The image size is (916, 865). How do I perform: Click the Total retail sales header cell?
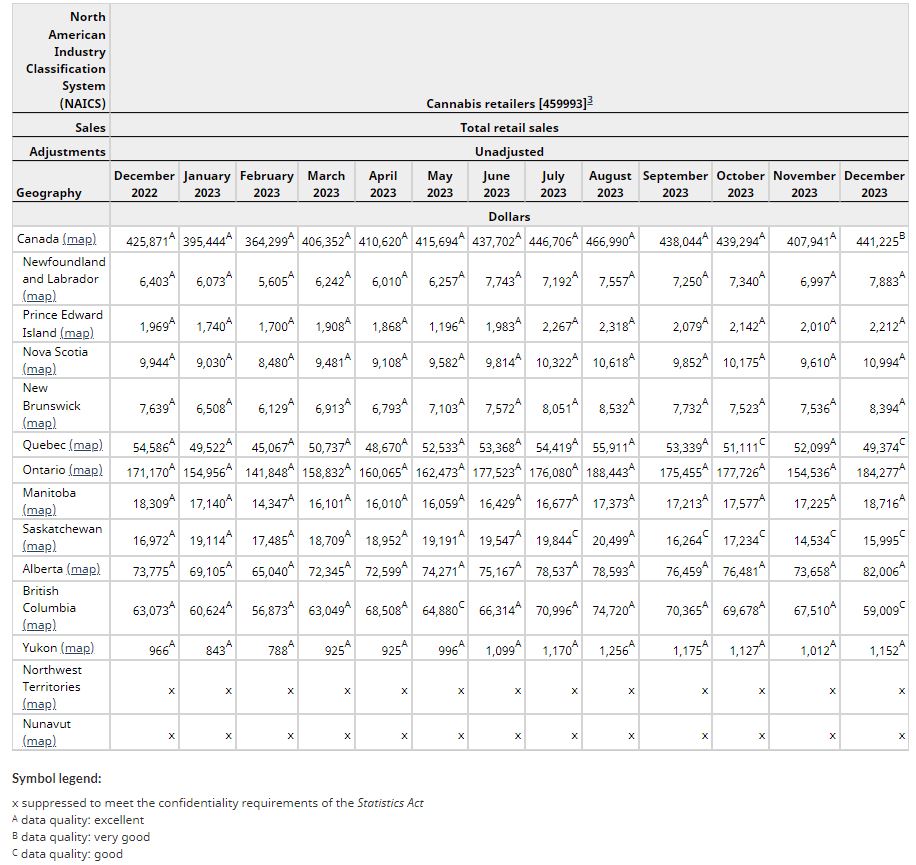(x=509, y=128)
